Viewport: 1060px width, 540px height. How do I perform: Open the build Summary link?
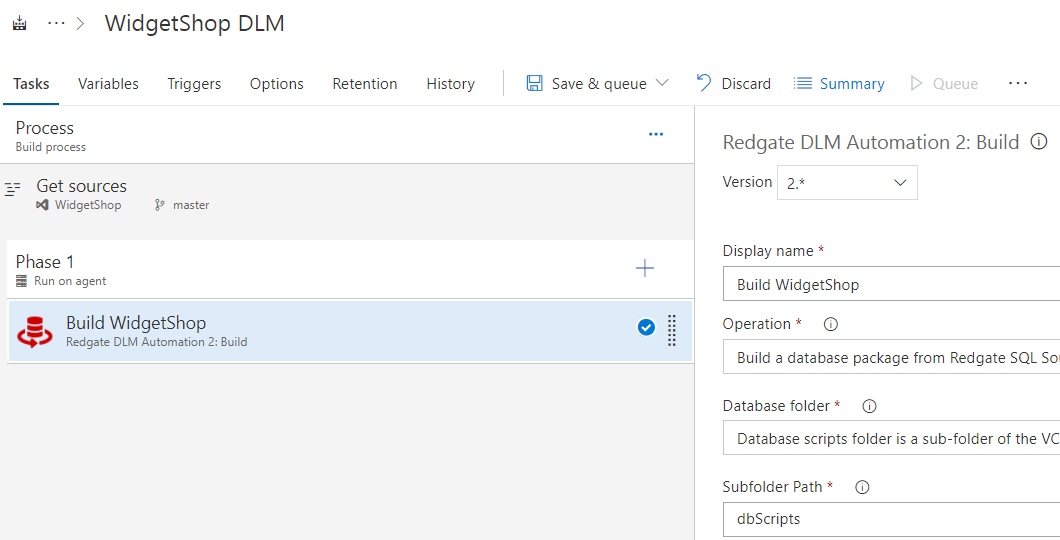click(852, 84)
